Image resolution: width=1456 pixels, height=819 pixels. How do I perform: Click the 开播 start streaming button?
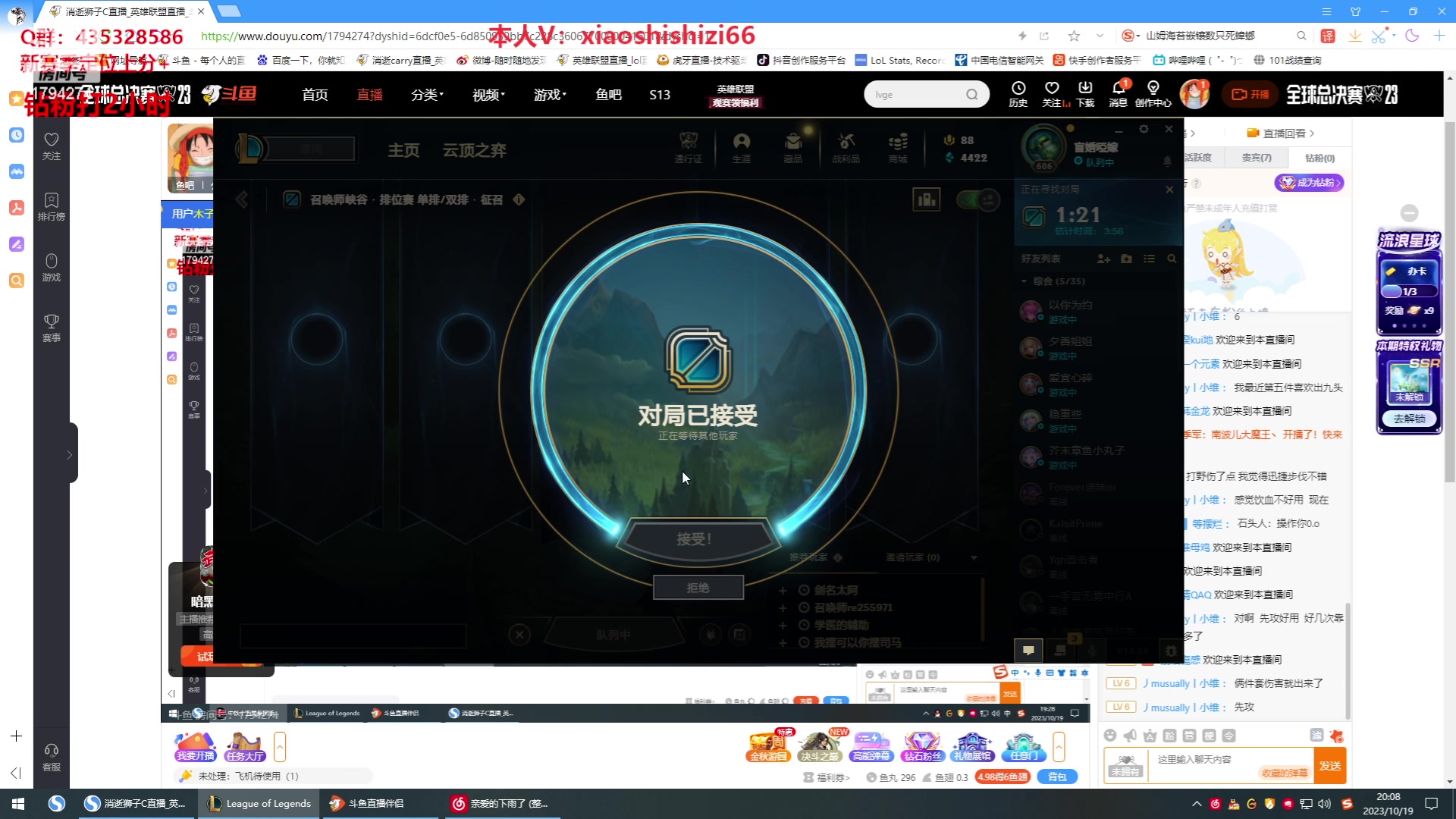pos(1250,94)
